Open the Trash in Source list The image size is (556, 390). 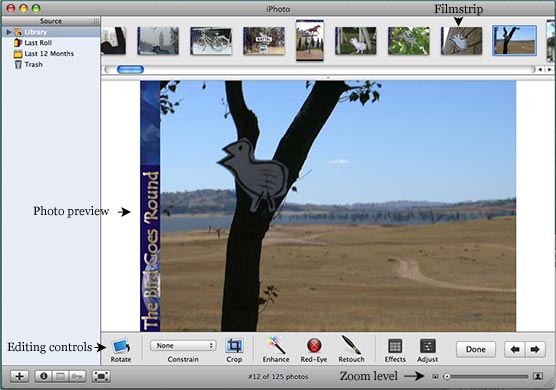(x=51, y=65)
